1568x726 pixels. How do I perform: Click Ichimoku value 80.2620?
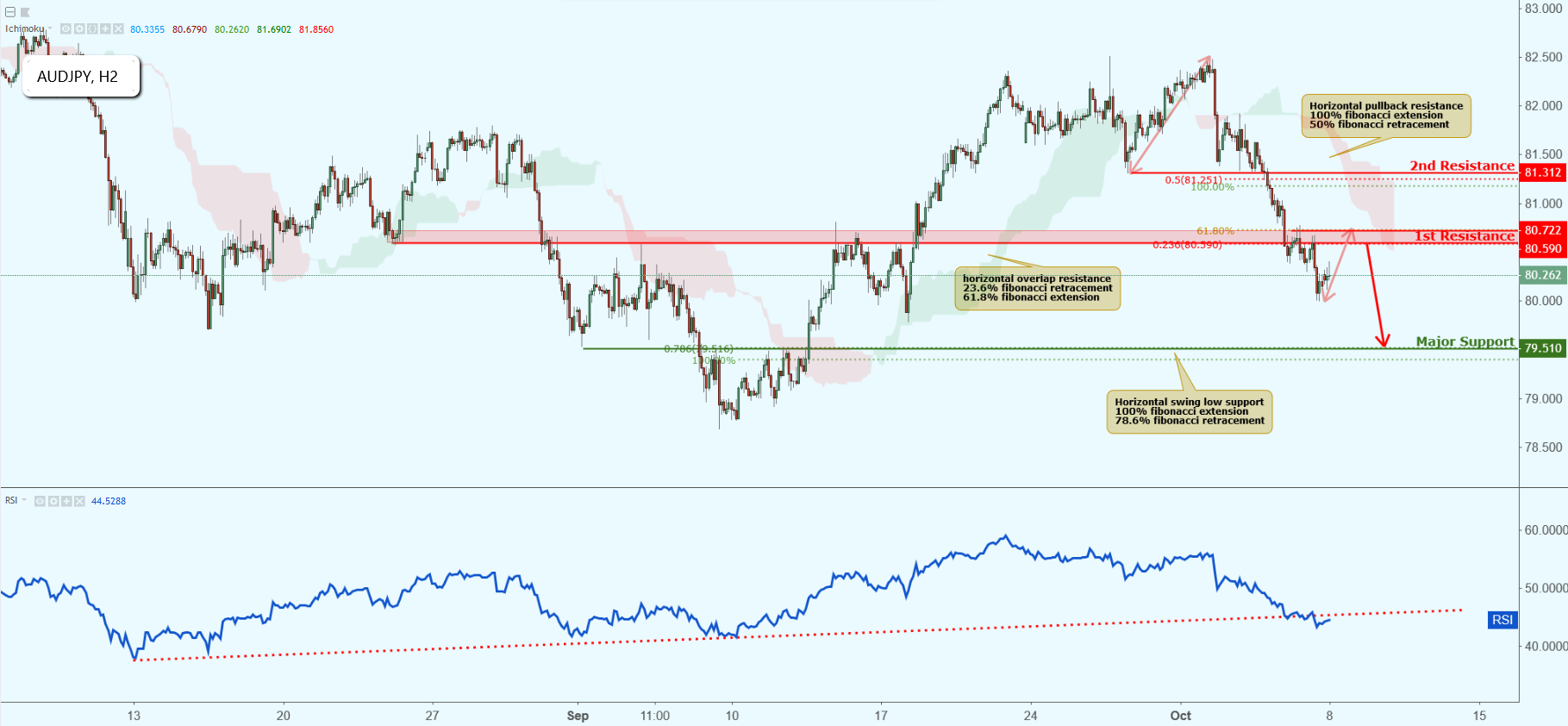click(x=232, y=29)
